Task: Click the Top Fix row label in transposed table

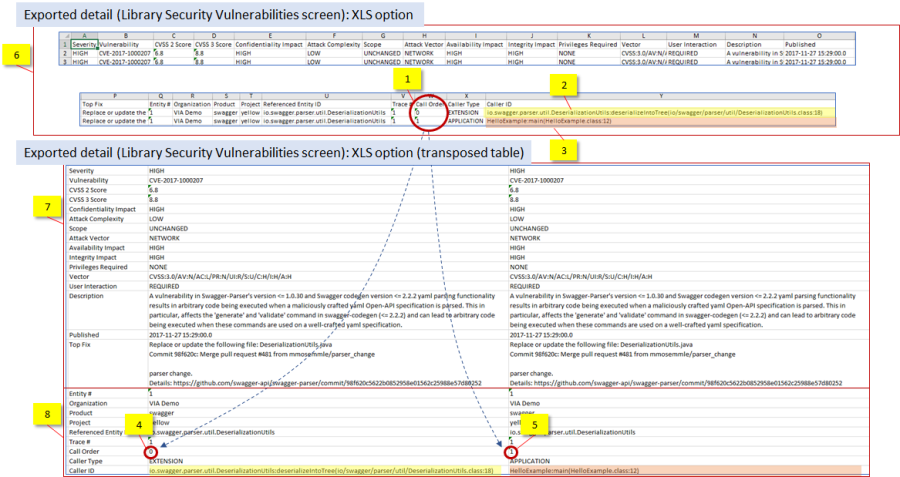Action: [82, 343]
